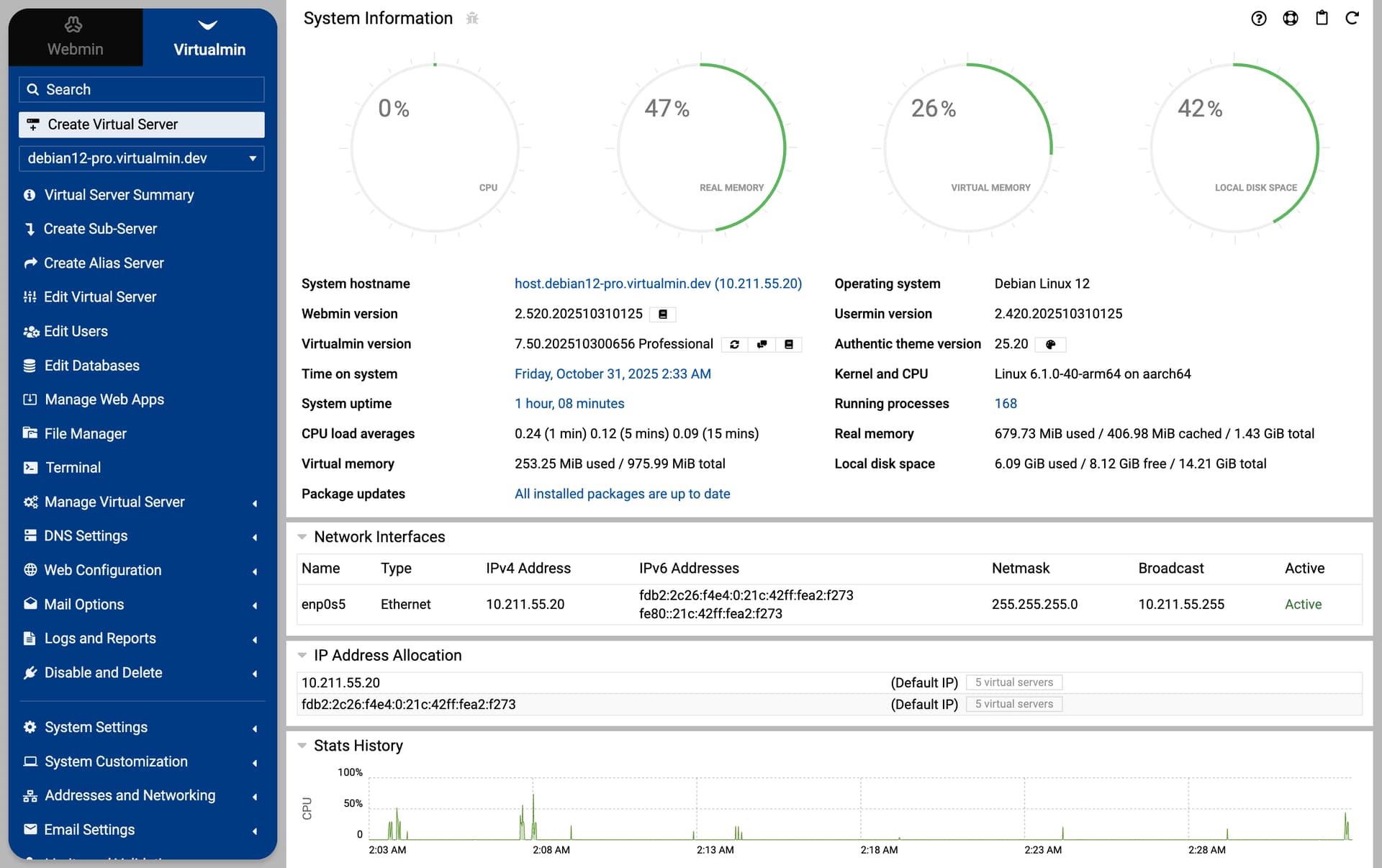This screenshot has height=868, width=1382.
Task: Click bug icon next to System Information
Action: tap(472, 19)
